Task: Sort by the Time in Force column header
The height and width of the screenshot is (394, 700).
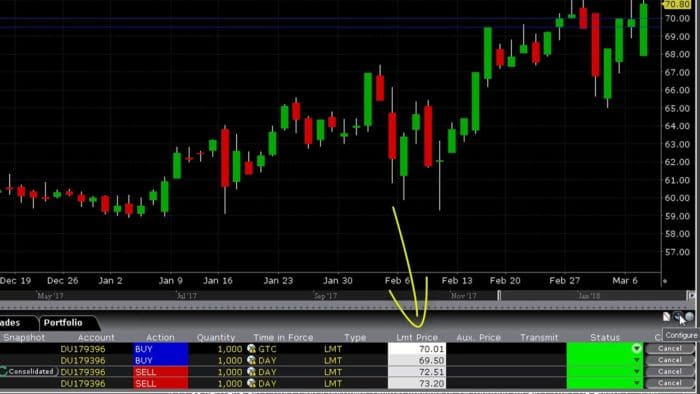Action: tap(283, 337)
